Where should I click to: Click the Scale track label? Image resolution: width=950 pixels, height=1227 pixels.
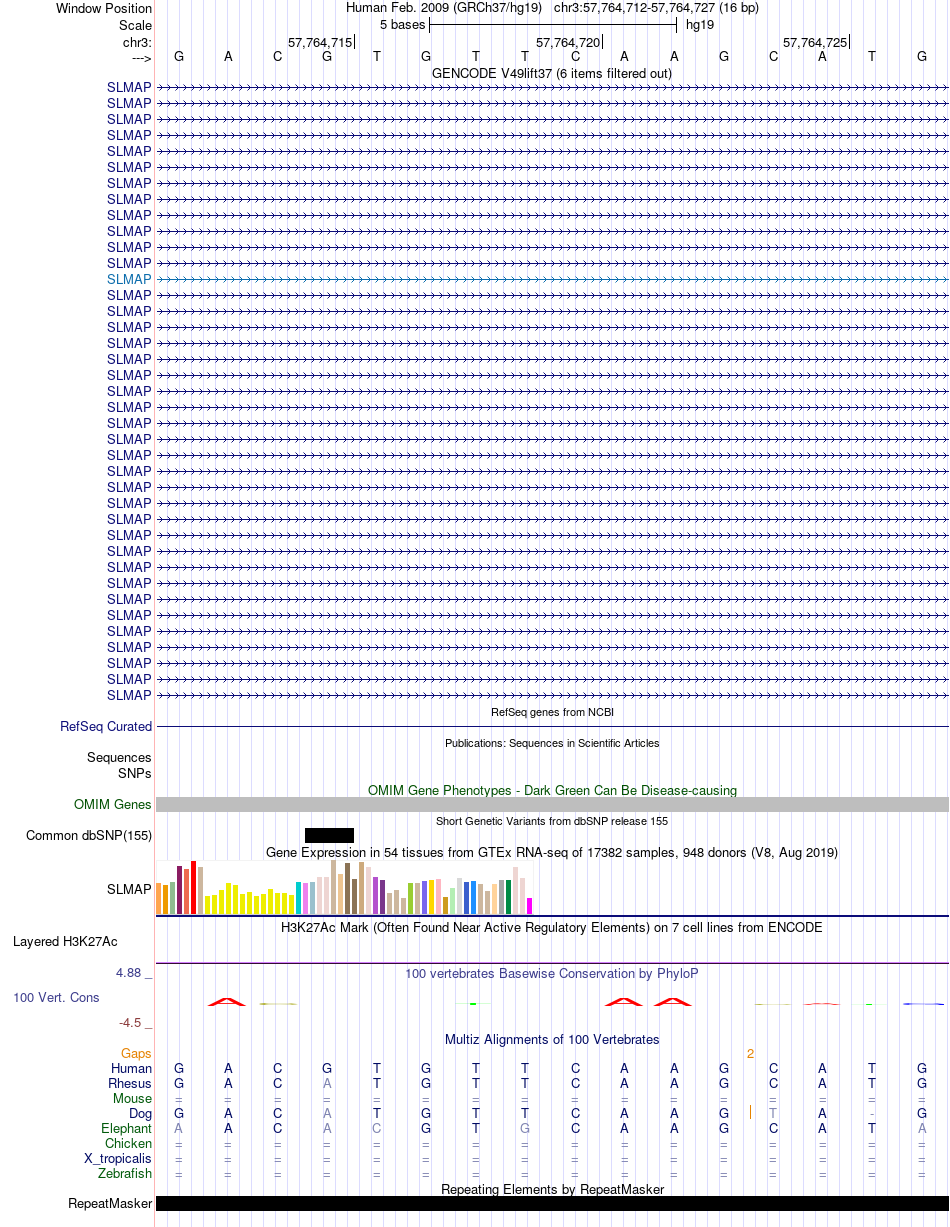pos(135,25)
